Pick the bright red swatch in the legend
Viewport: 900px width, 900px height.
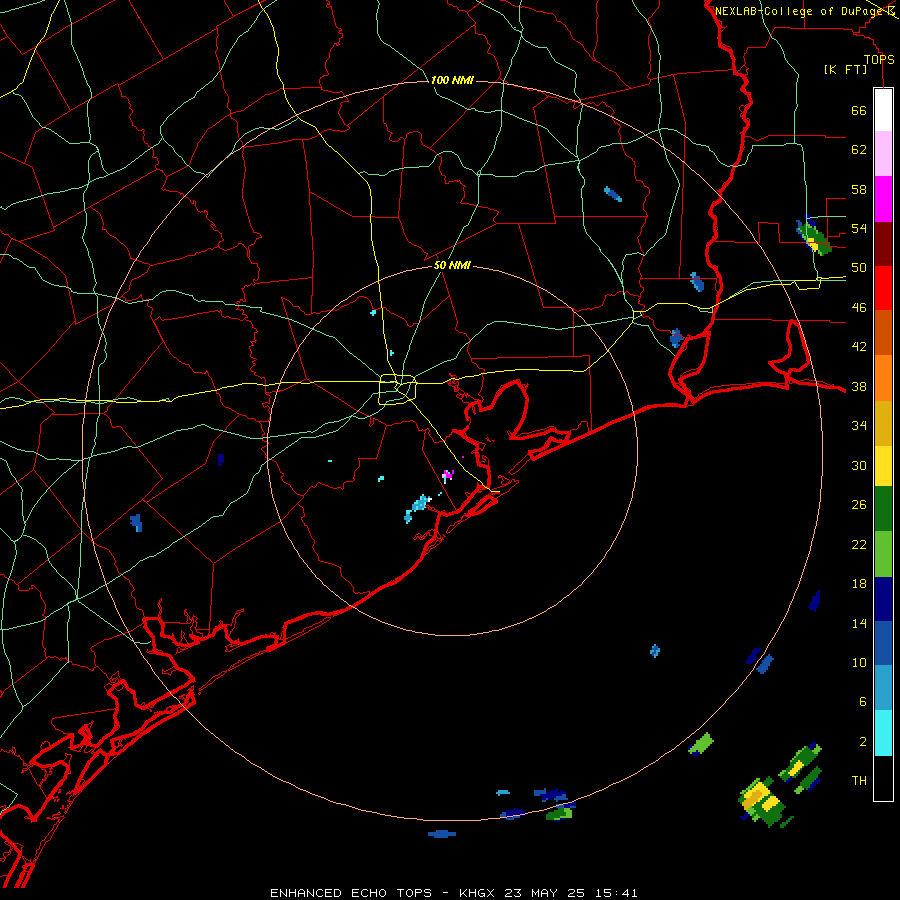(883, 288)
